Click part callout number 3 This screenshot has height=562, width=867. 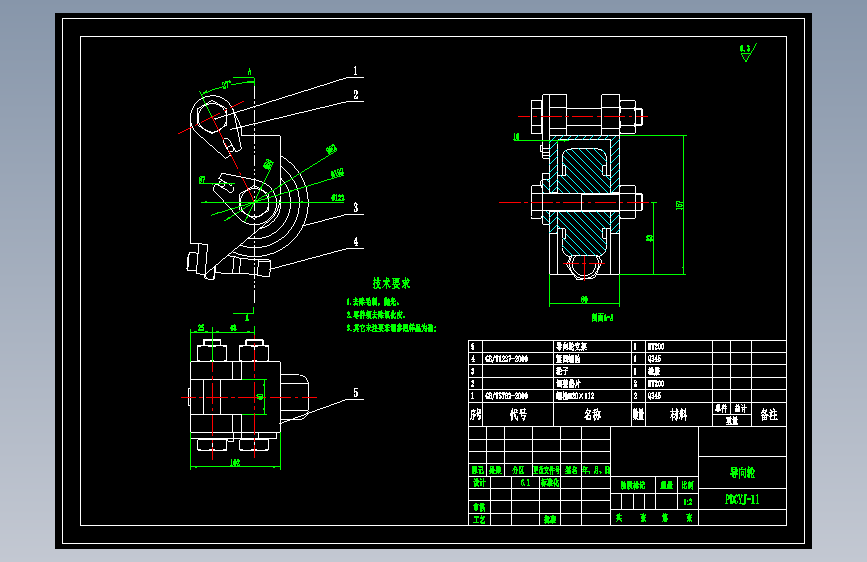[x=356, y=207]
